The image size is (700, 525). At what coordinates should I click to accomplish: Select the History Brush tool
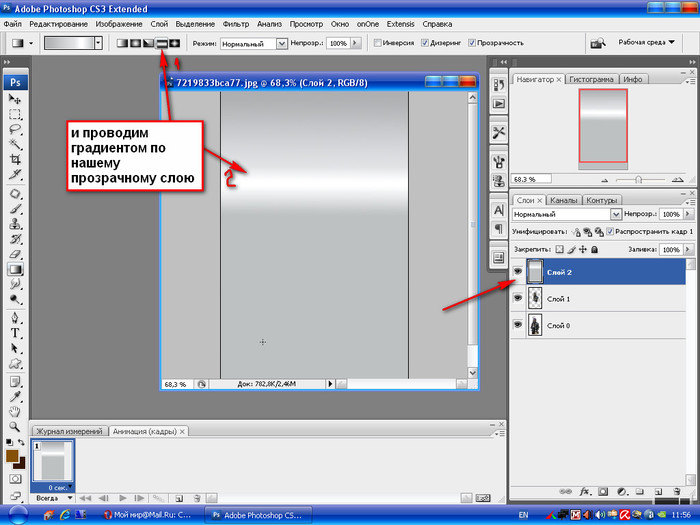click(x=15, y=239)
